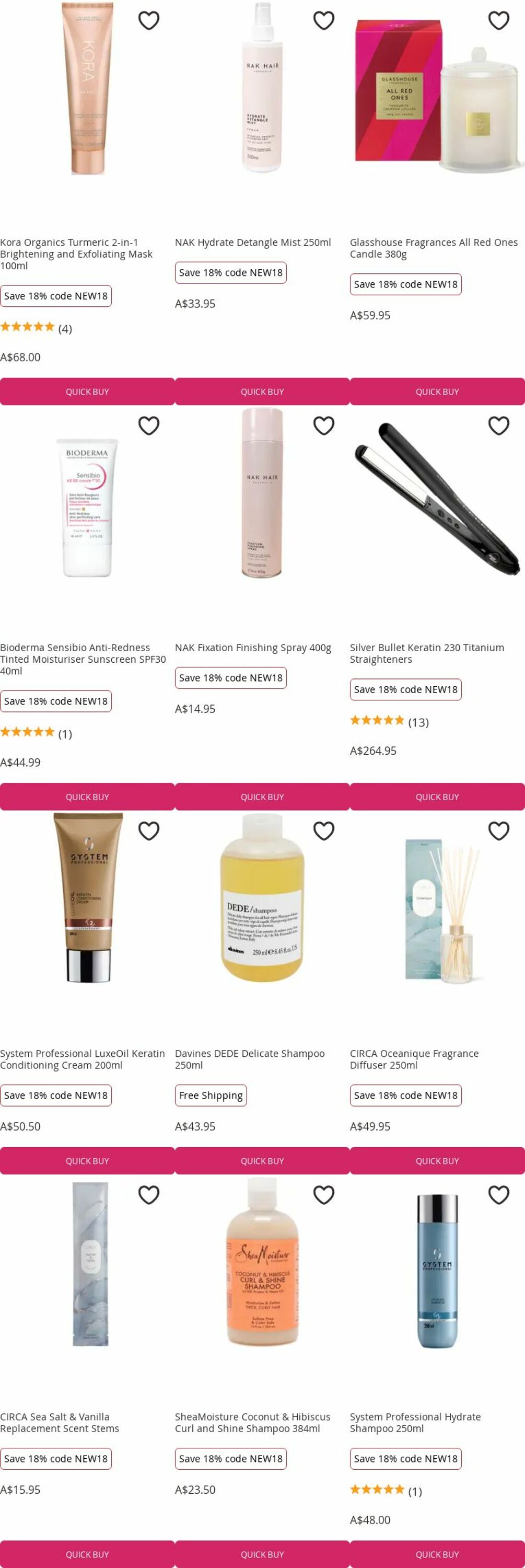This screenshot has height=1568, width=525.
Task: Add Davines DEDE Shampoo to wishlist
Action: tap(324, 831)
